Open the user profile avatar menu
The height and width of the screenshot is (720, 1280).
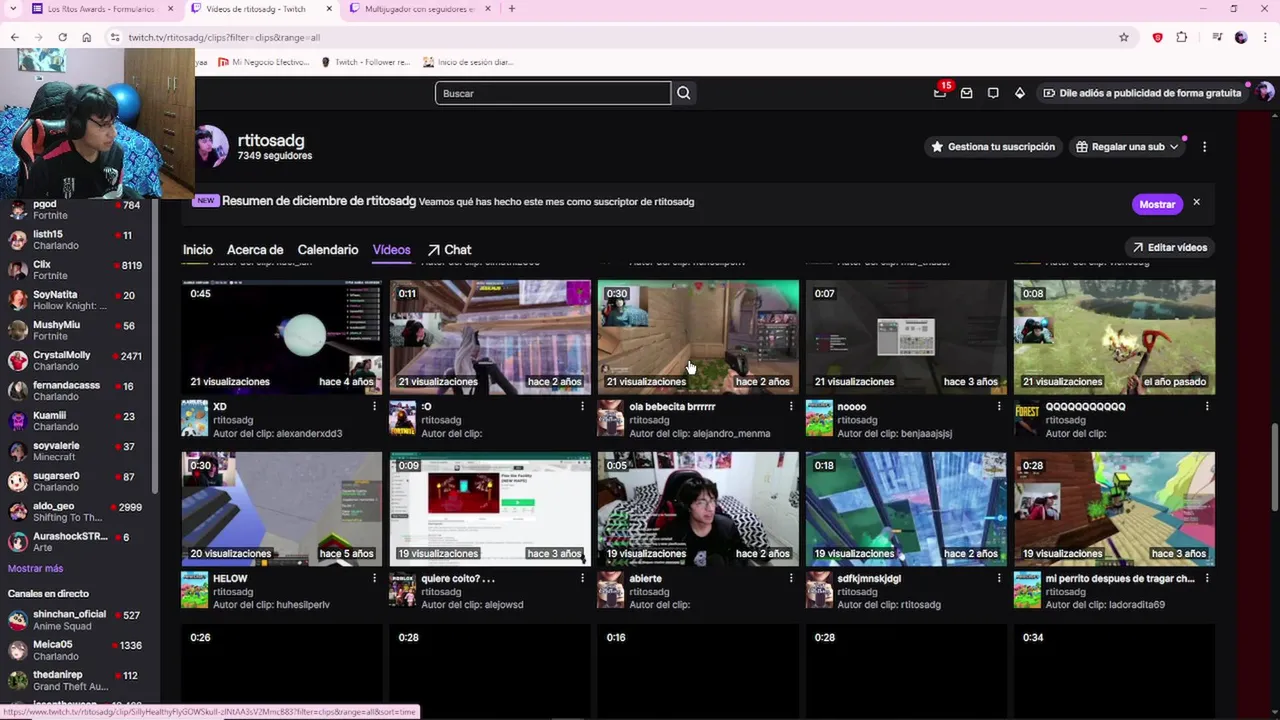[x=1265, y=92]
